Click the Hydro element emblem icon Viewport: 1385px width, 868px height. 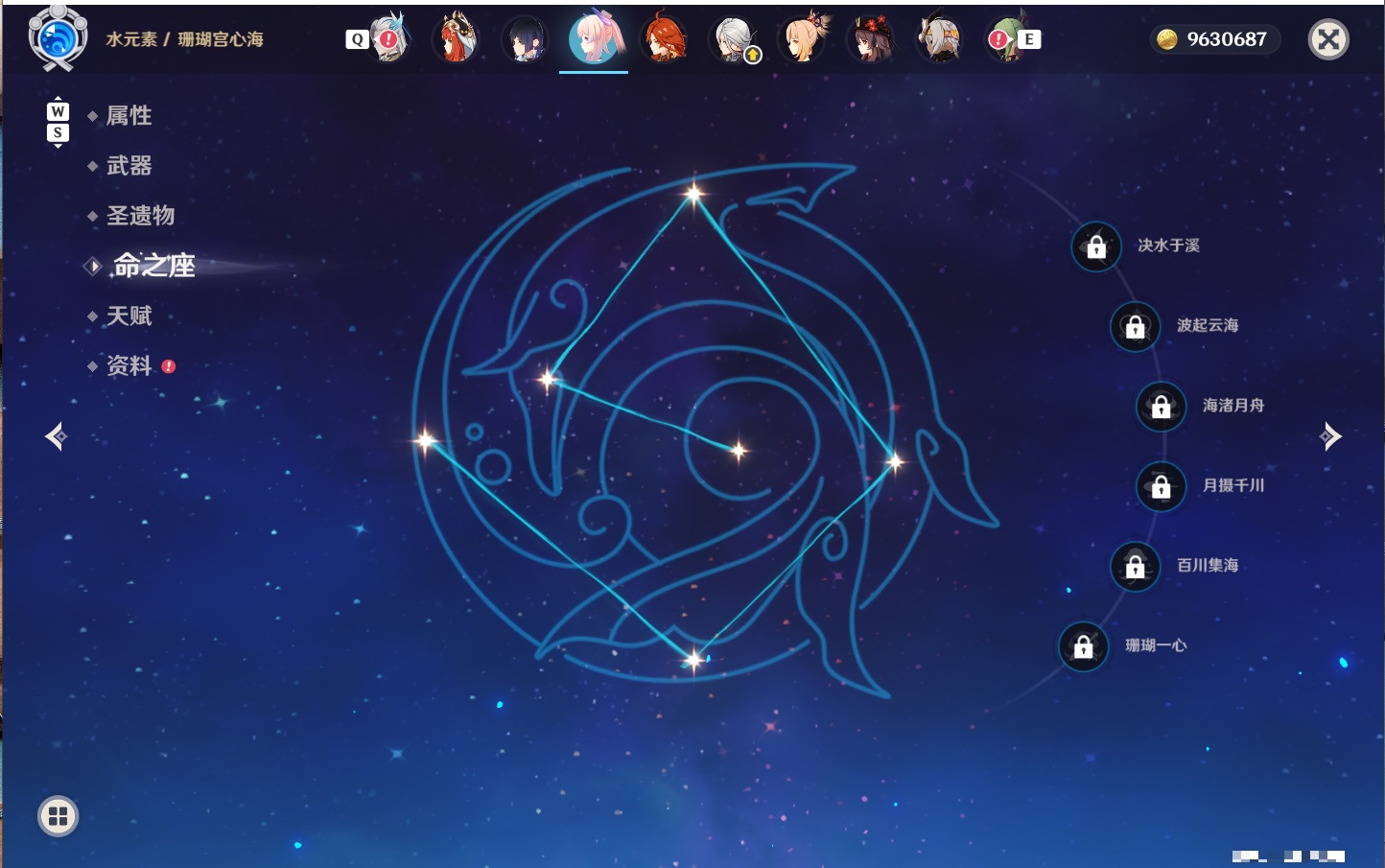pos(58,38)
